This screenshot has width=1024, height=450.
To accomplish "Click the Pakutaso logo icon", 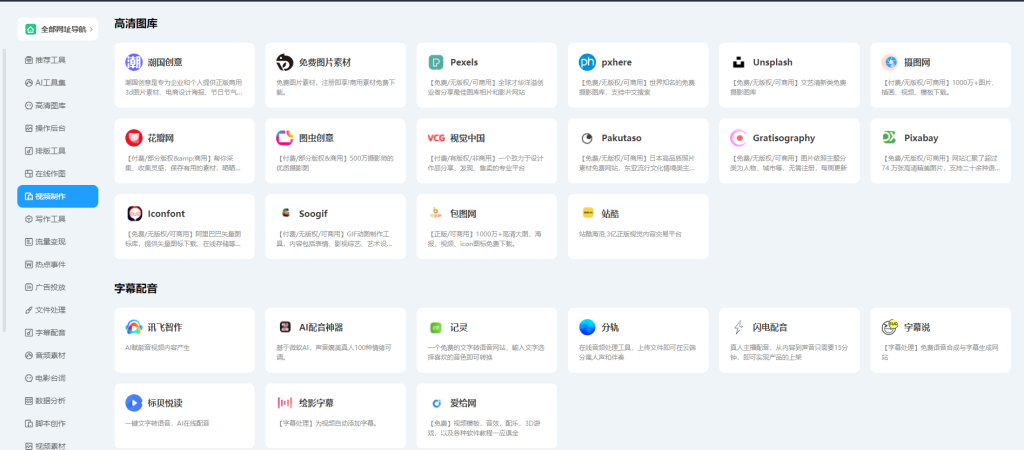I will [587, 138].
